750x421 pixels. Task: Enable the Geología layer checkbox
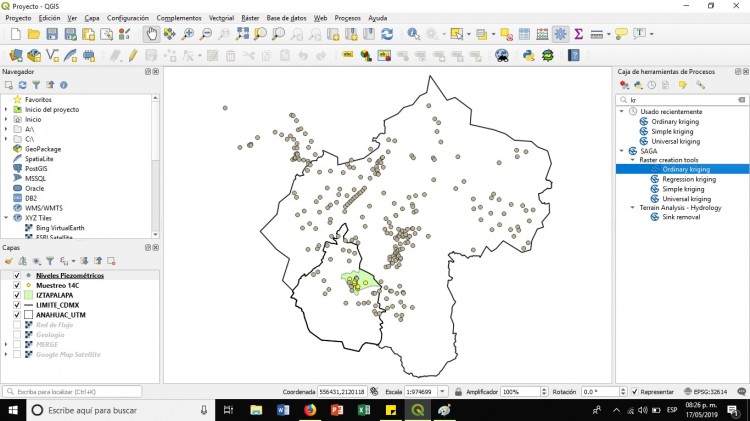[x=17, y=335]
